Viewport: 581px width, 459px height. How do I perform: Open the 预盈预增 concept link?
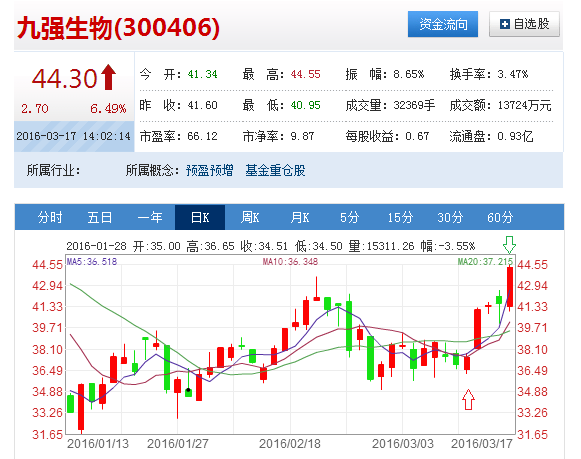(x=210, y=170)
